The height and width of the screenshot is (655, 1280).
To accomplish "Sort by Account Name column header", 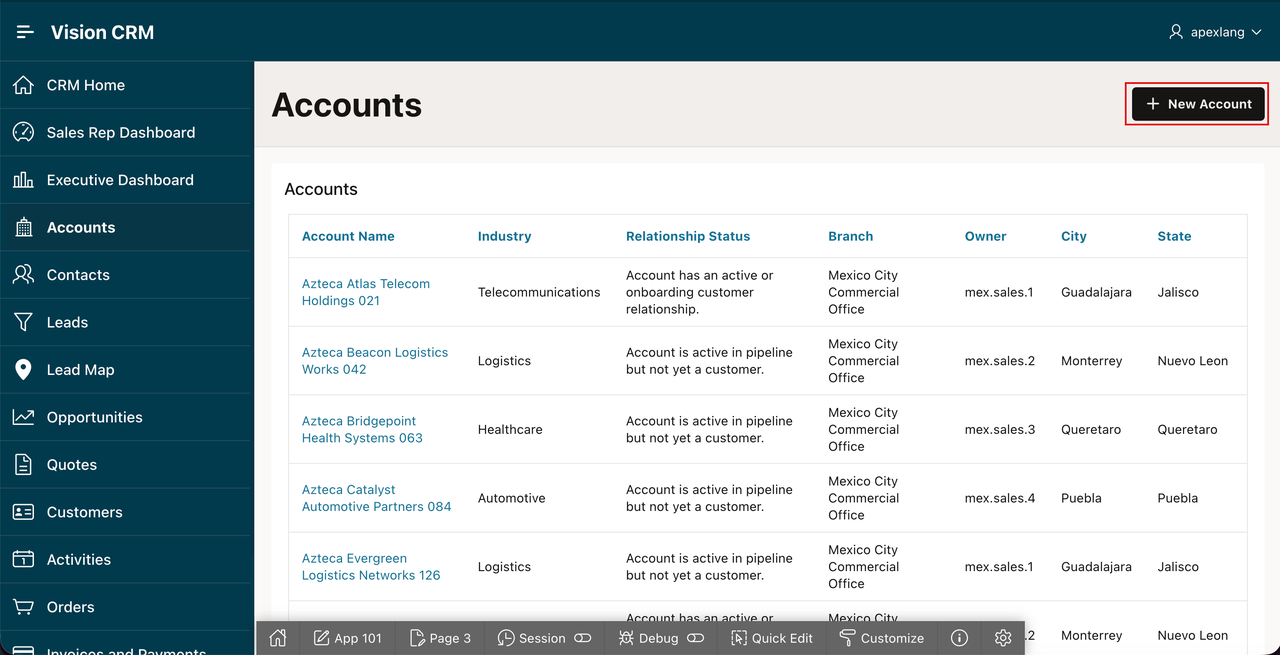I will point(348,236).
